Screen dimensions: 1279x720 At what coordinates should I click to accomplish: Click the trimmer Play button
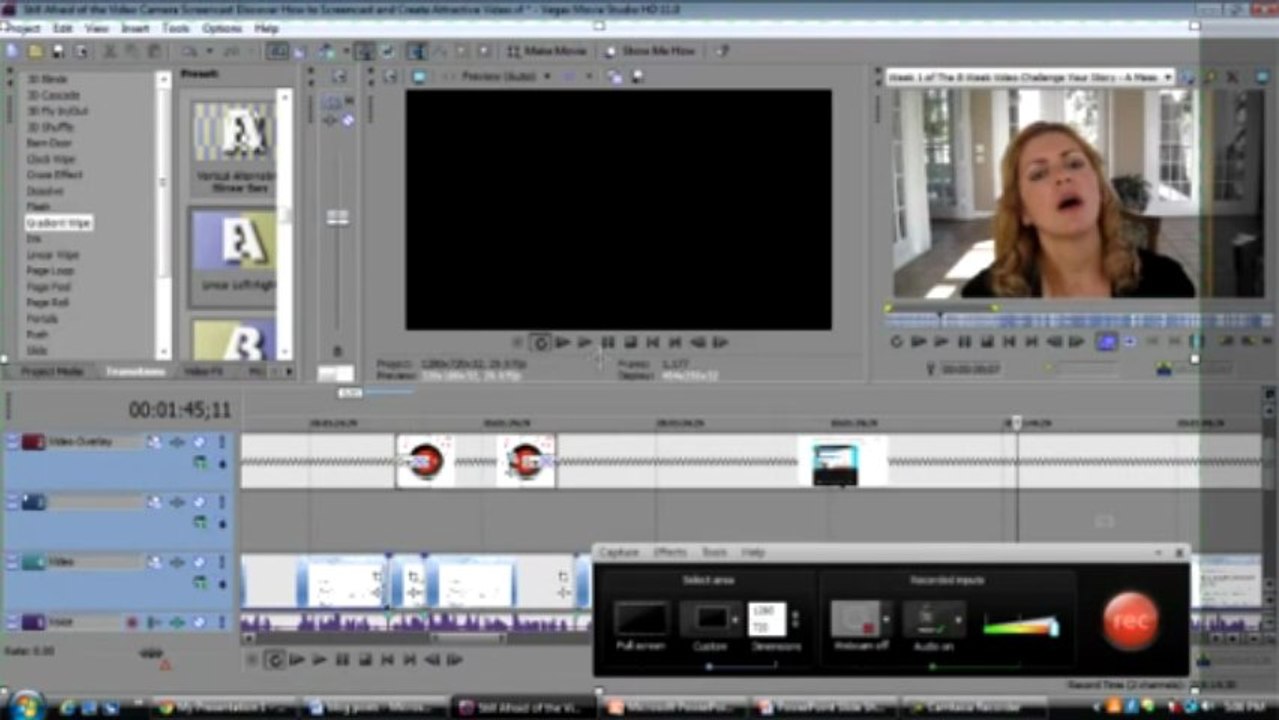click(940, 342)
